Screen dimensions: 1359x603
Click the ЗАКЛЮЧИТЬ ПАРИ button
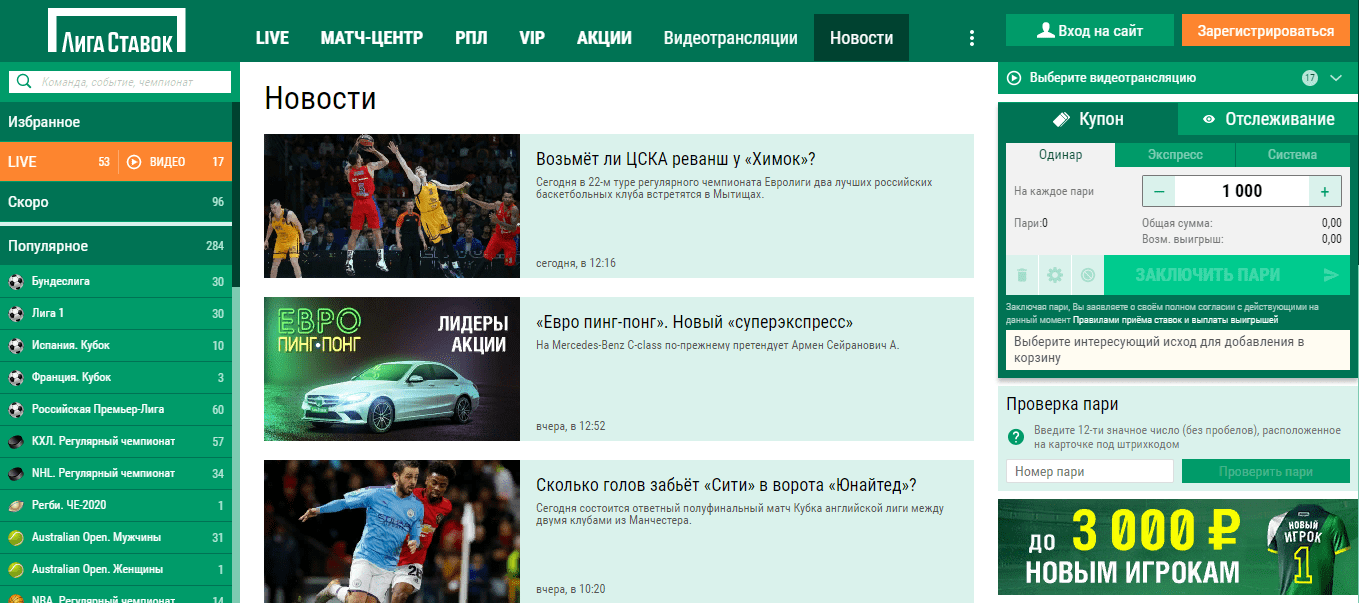pyautogui.click(x=1226, y=275)
